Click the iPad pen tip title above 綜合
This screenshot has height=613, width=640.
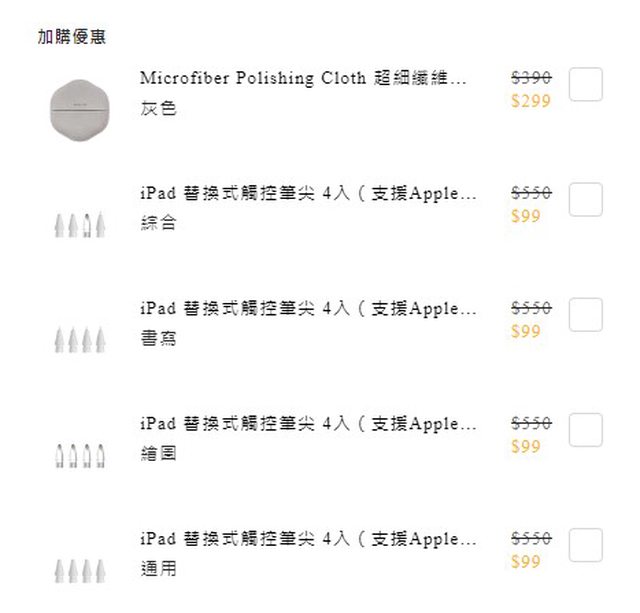click(308, 194)
